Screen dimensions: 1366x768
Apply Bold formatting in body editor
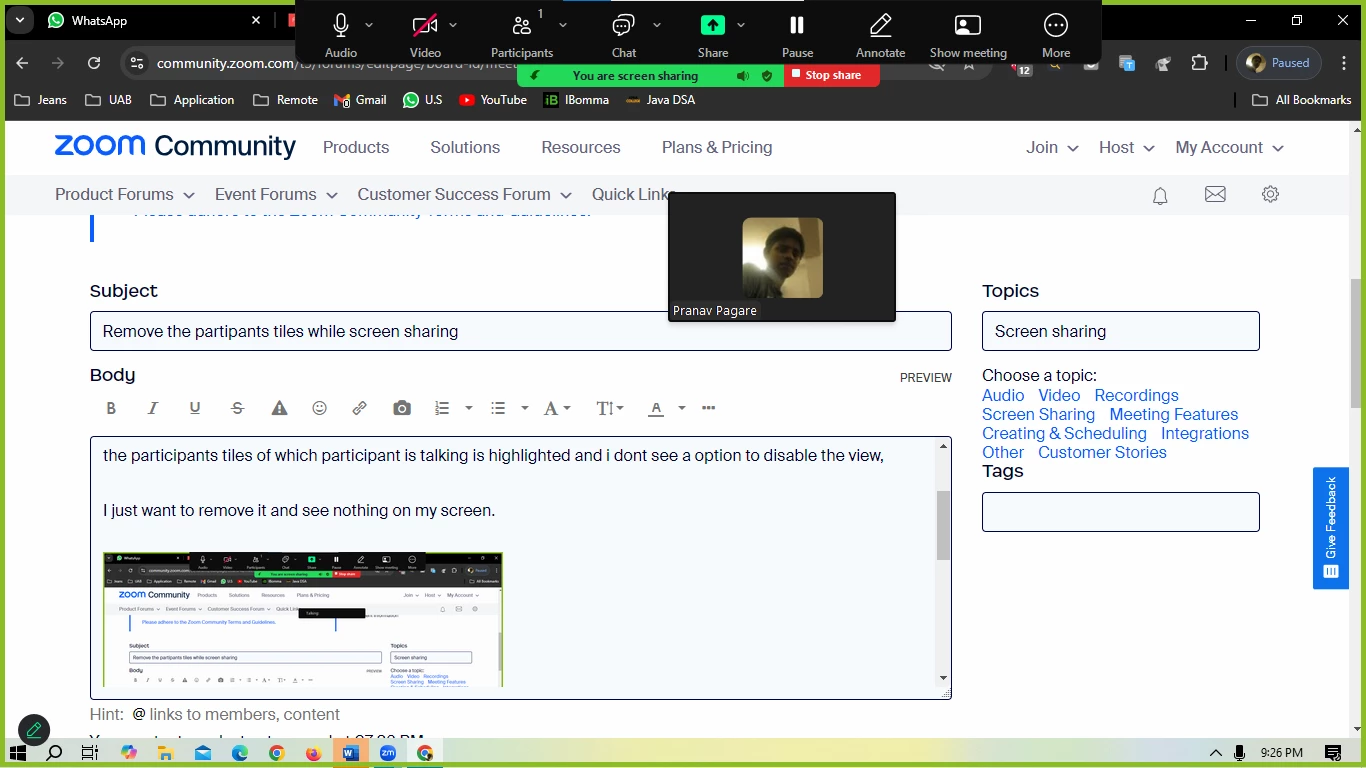tap(111, 408)
